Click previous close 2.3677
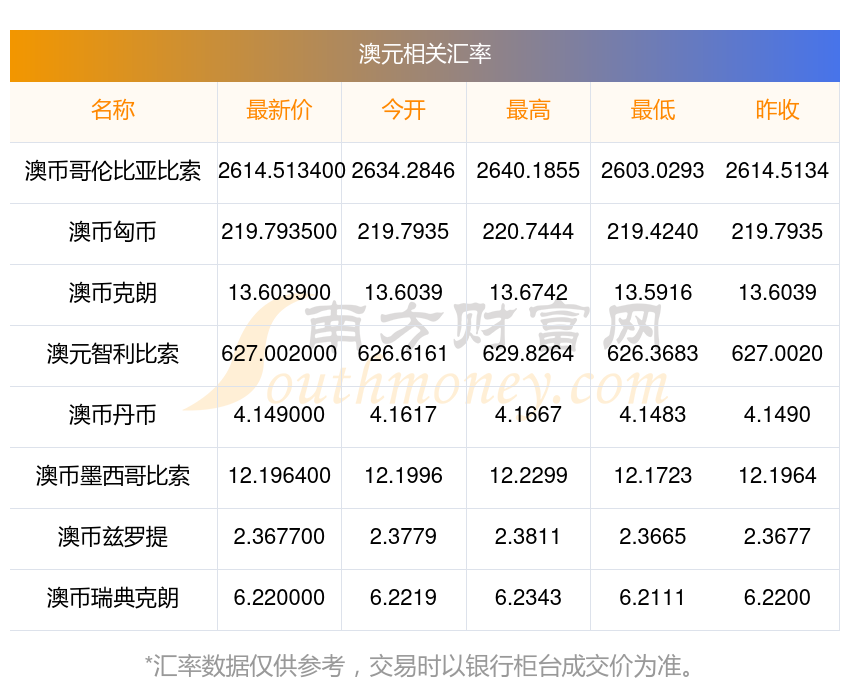 (777, 537)
